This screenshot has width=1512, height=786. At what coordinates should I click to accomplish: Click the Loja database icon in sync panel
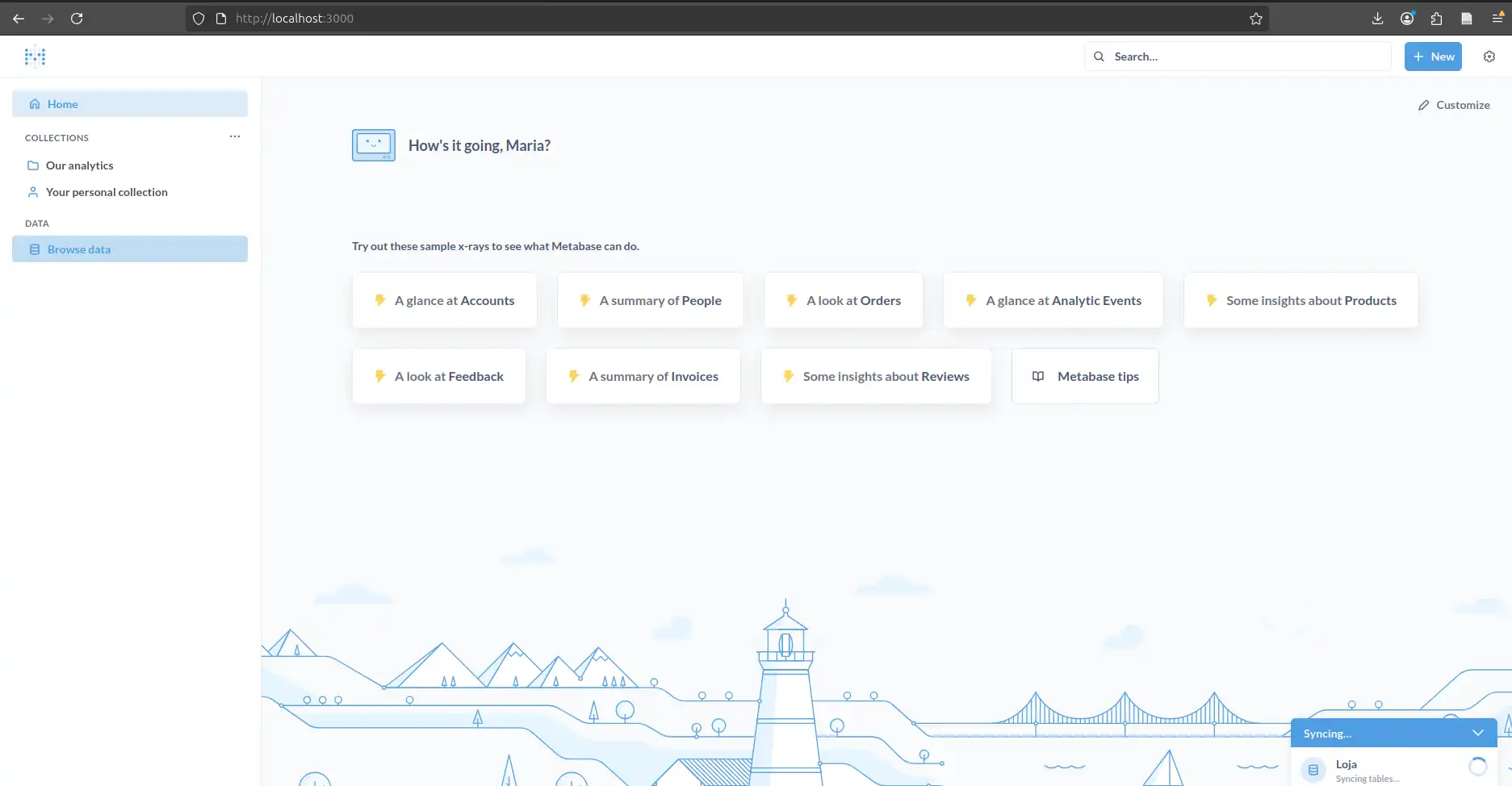tap(1313, 770)
